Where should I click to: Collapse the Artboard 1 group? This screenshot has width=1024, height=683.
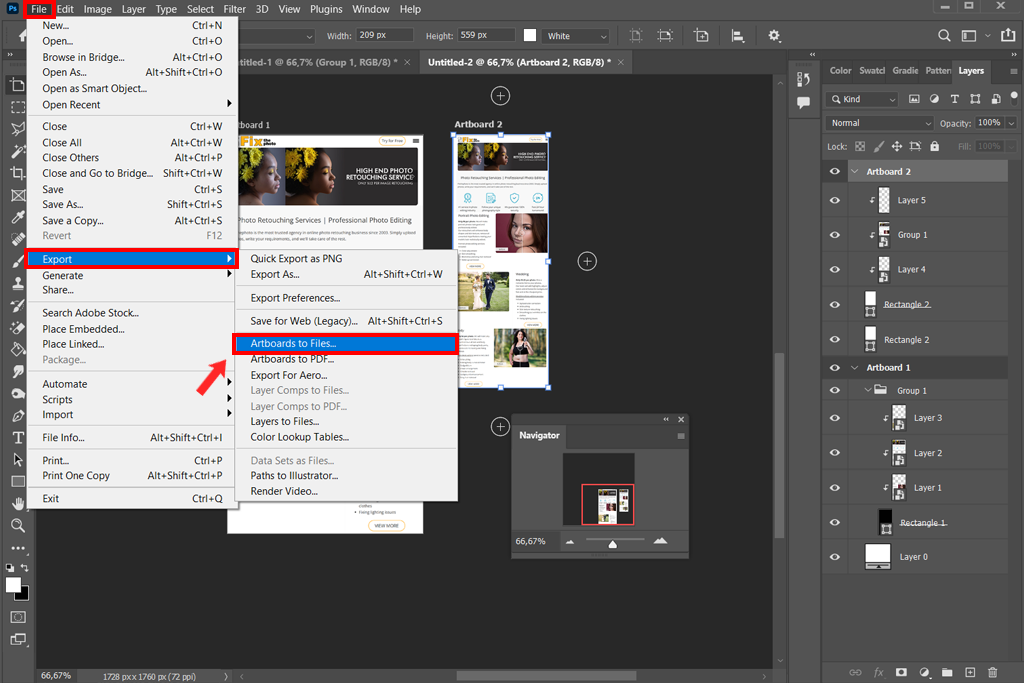855,368
